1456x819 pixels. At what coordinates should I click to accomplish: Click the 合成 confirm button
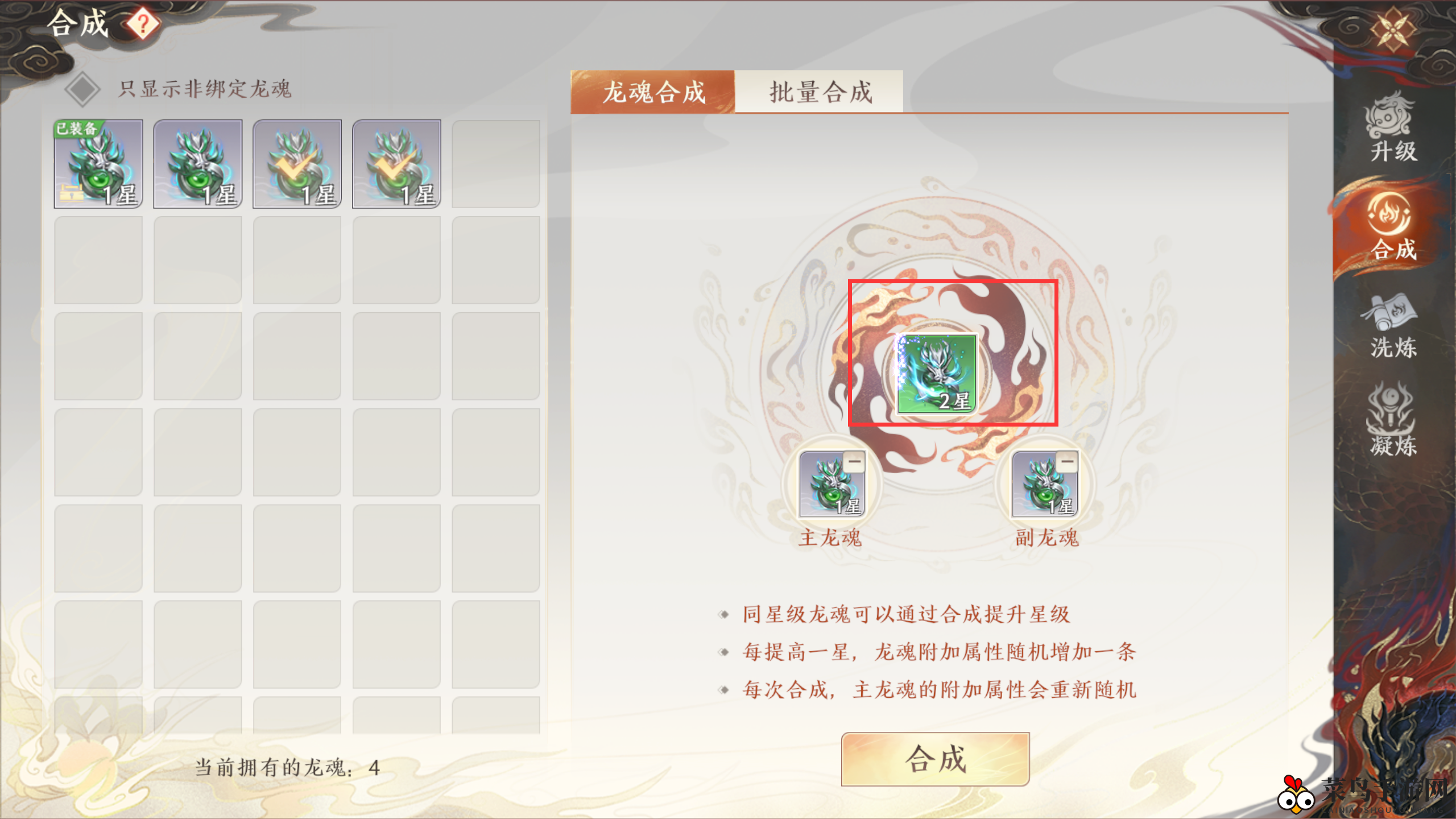click(x=935, y=759)
